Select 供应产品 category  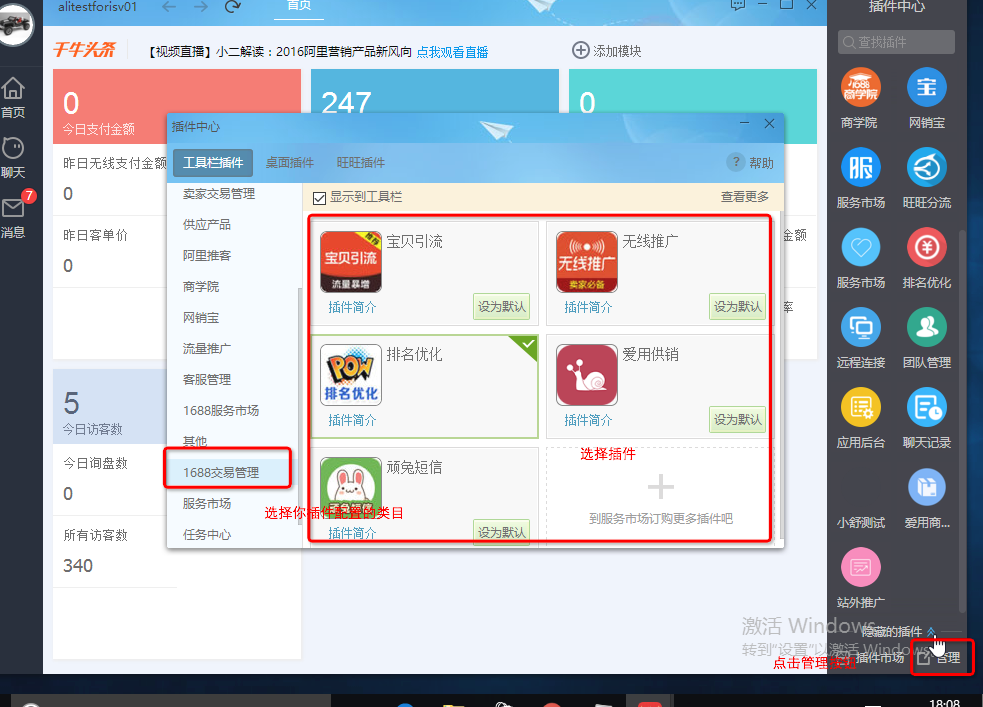tap(206, 224)
